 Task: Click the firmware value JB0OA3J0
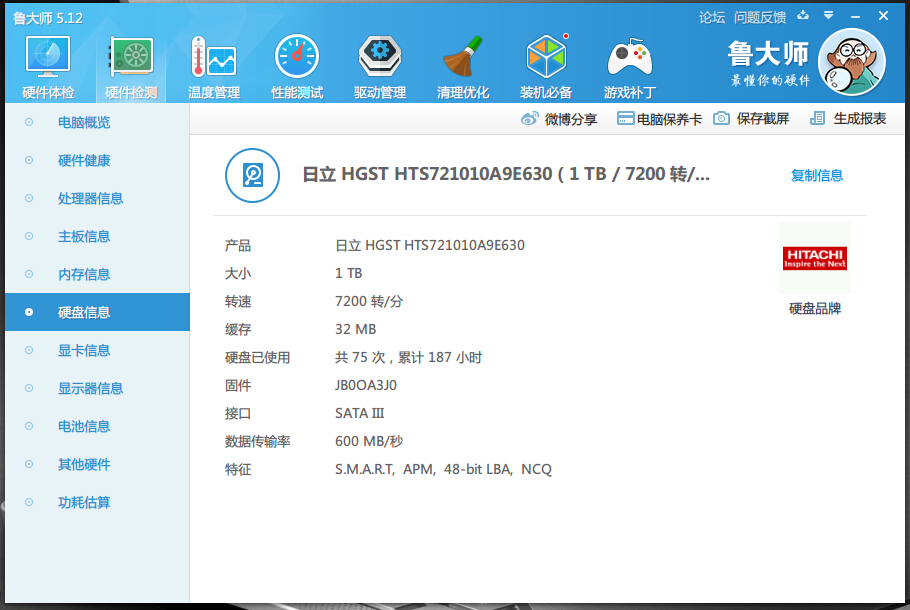tap(366, 385)
